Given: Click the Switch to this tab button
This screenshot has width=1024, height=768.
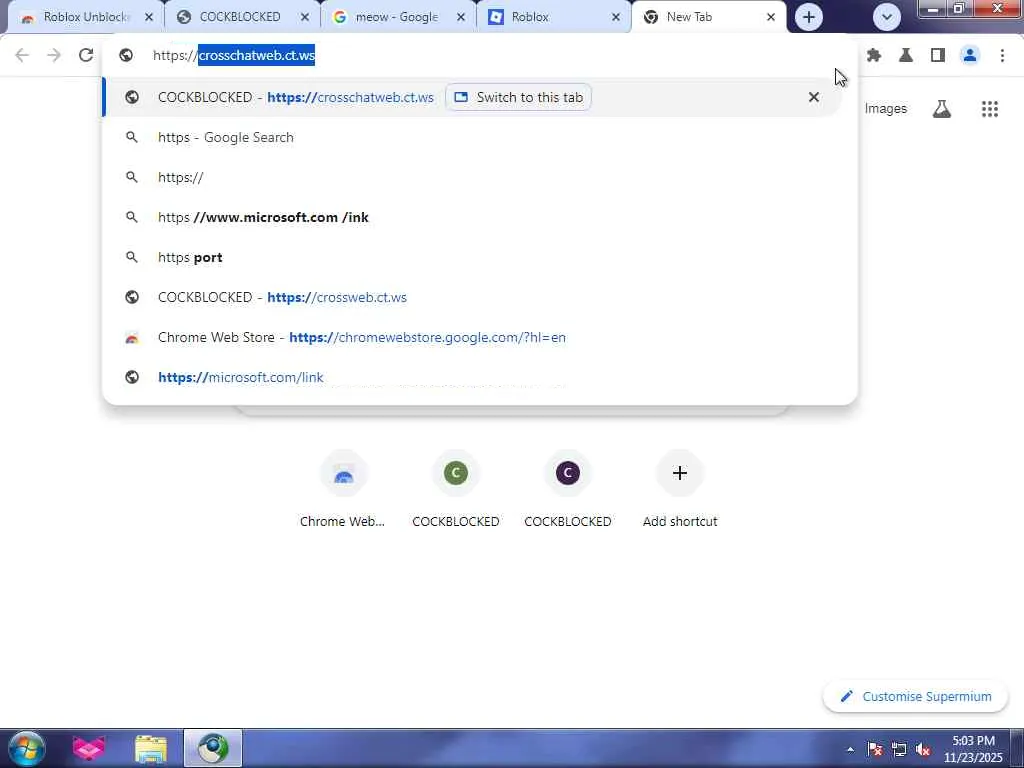Looking at the screenshot, I should [519, 97].
